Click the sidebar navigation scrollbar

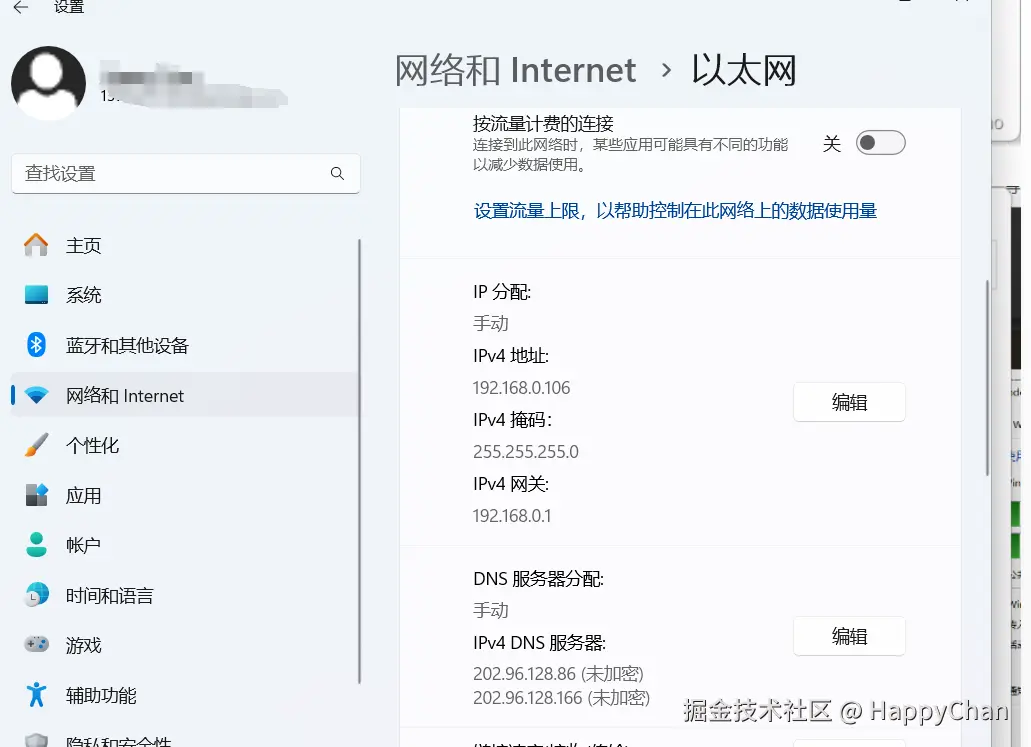pyautogui.click(x=360, y=462)
